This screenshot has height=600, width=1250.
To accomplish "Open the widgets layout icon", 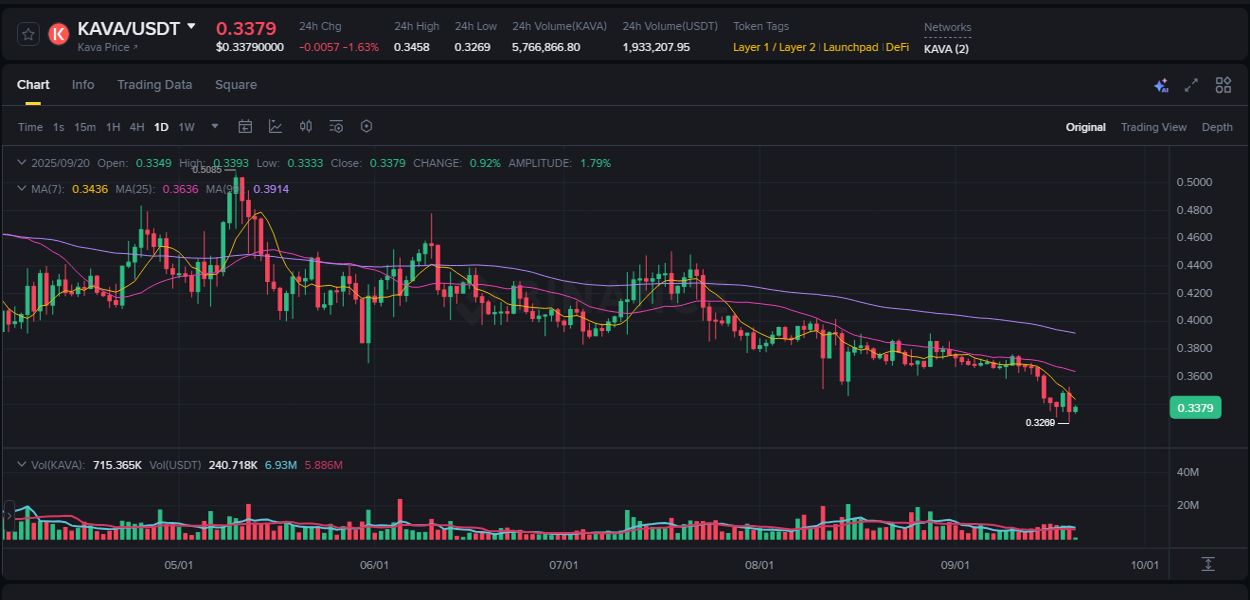I will [x=1222, y=86].
